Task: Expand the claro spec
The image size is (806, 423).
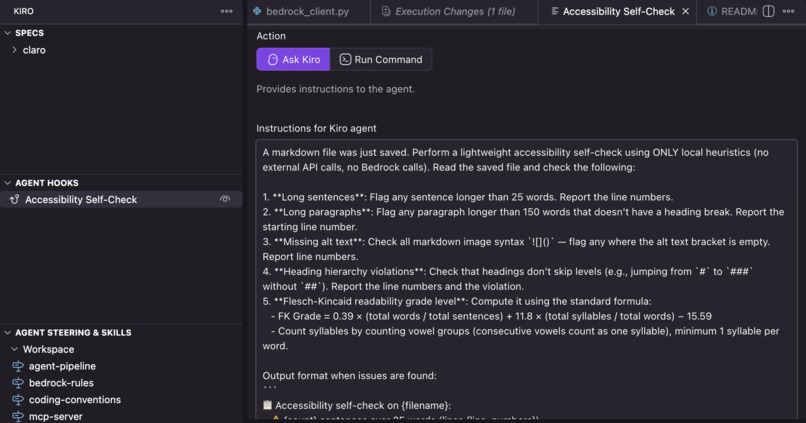Action: pos(14,50)
